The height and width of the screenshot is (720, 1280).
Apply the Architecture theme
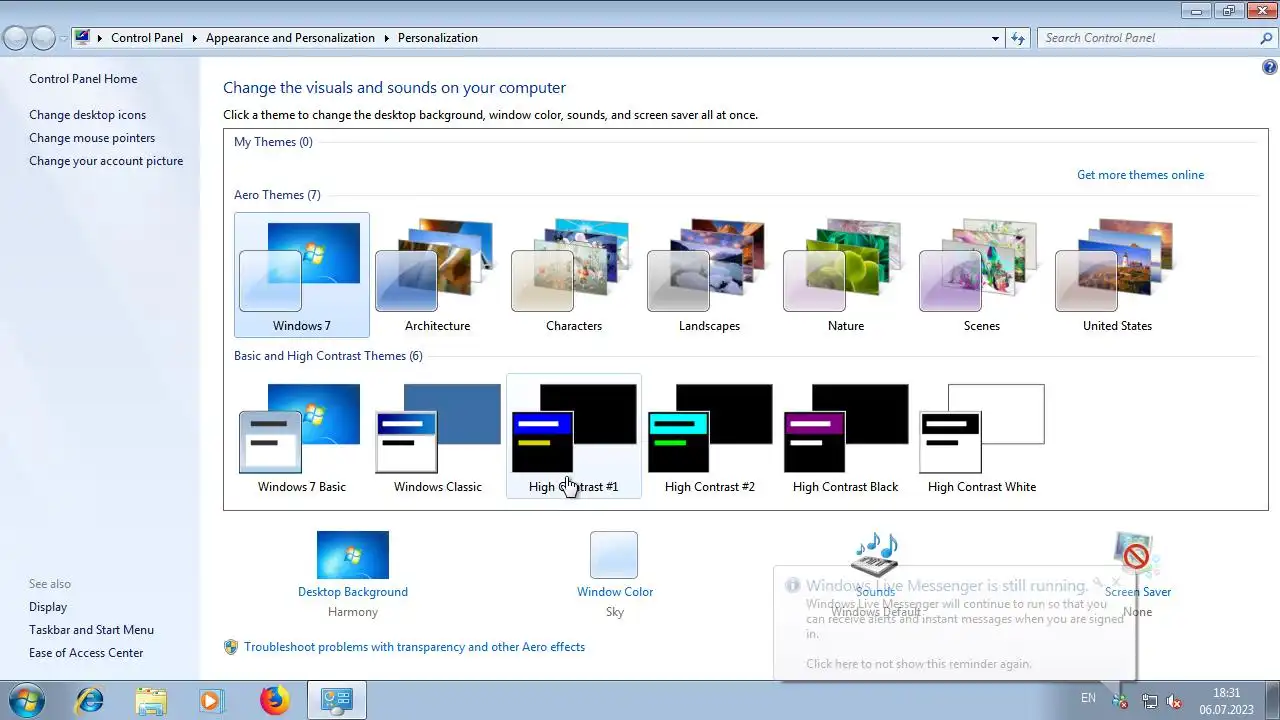(x=437, y=275)
